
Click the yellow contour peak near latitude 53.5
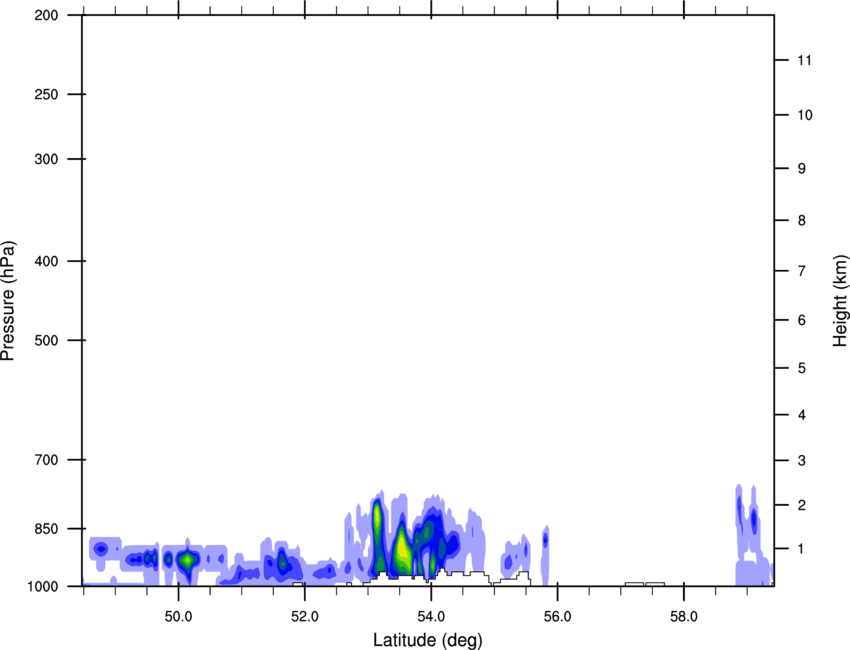tap(402, 549)
